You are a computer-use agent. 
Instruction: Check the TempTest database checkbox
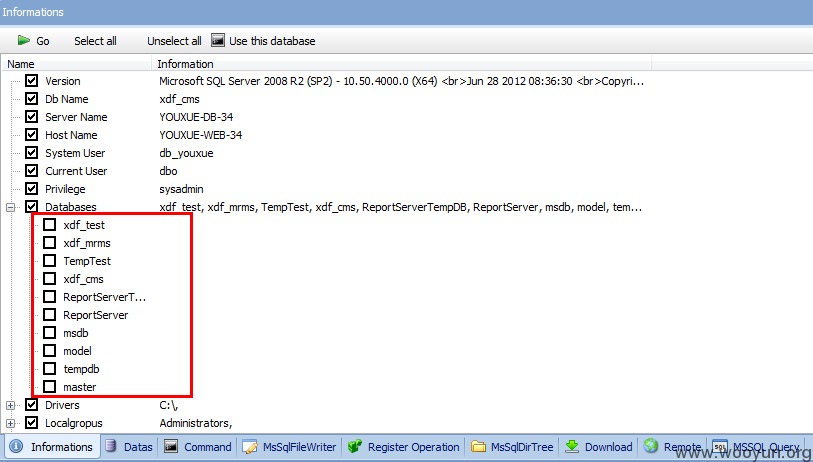tap(50, 261)
